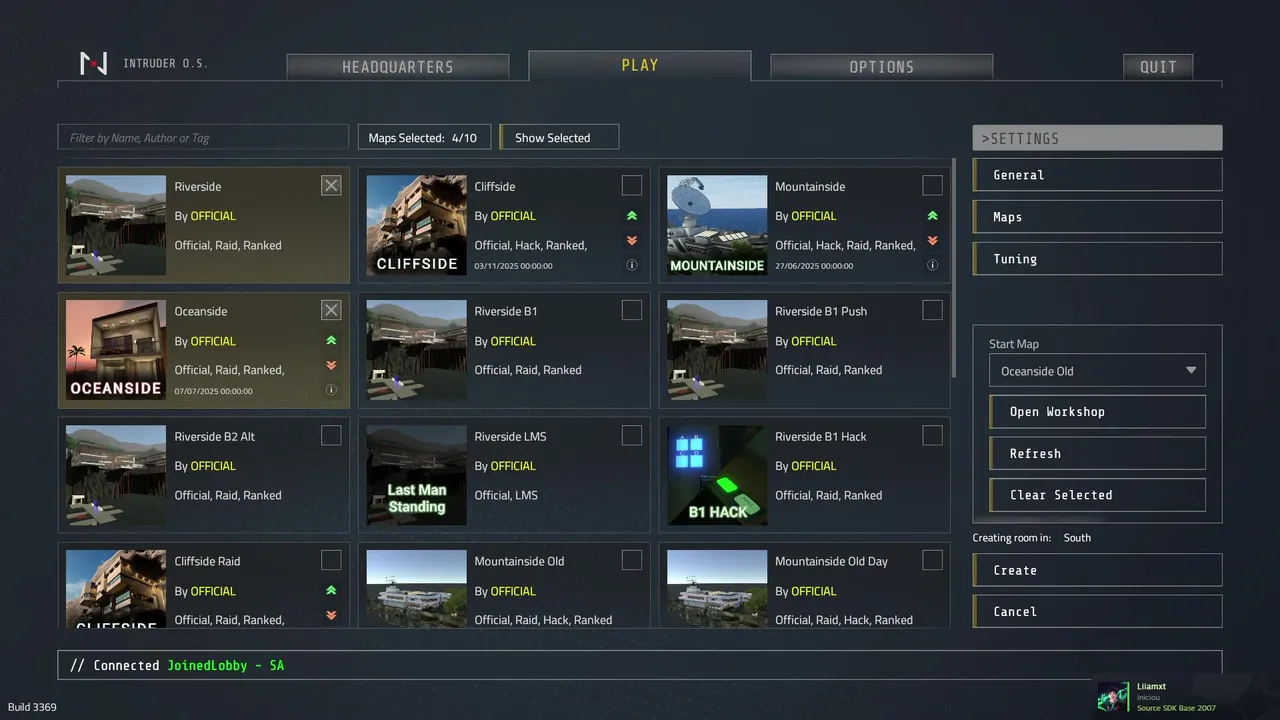The image size is (1280, 720).
Task: Enable the Riverside B1 Hack checkbox
Action: (932, 435)
